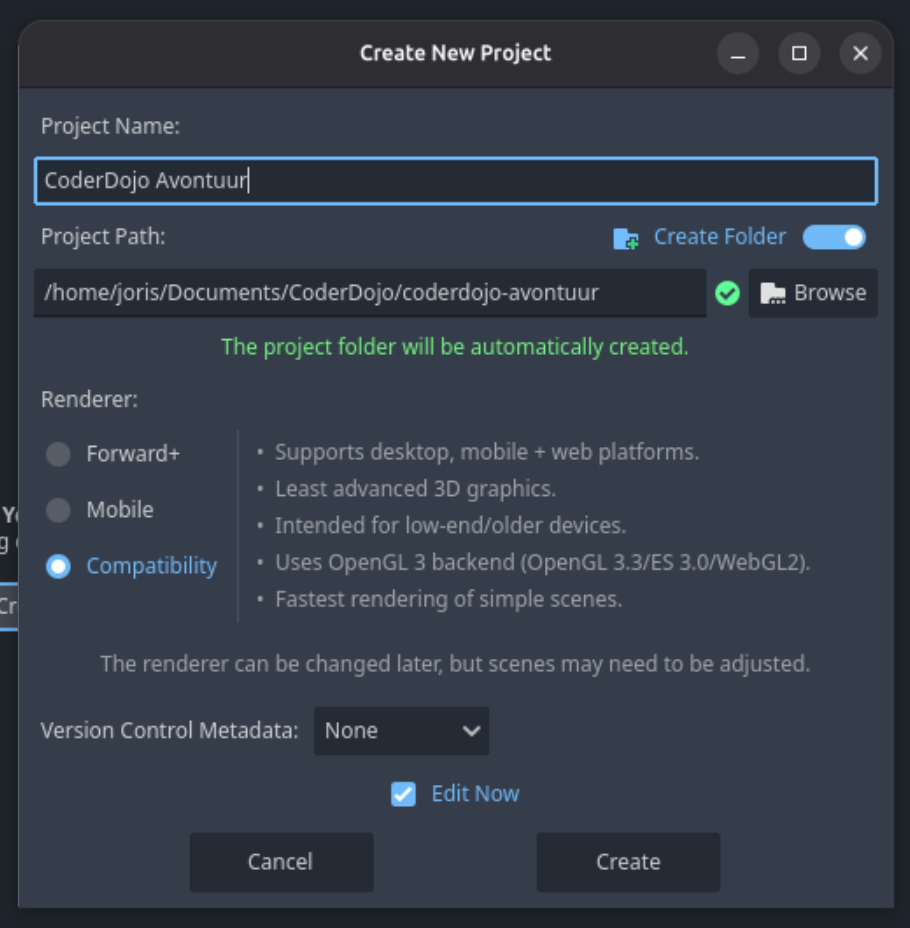This screenshot has height=928, width=910.
Task: Click the folder icon on Browse button
Action: [x=772, y=294]
